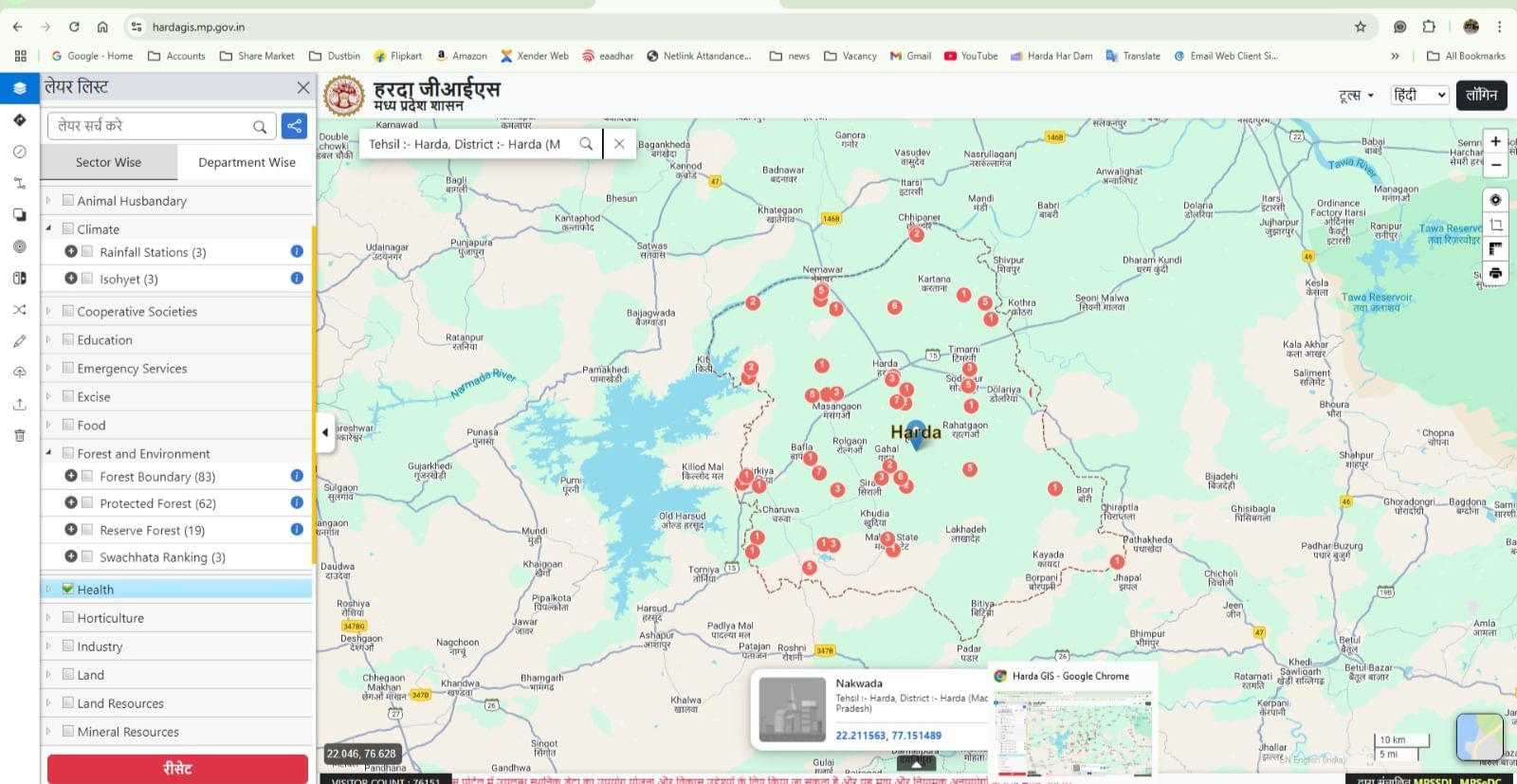Zoom in on the map with plus button
Image resolution: width=1517 pixels, height=784 pixels.
coord(1495,141)
